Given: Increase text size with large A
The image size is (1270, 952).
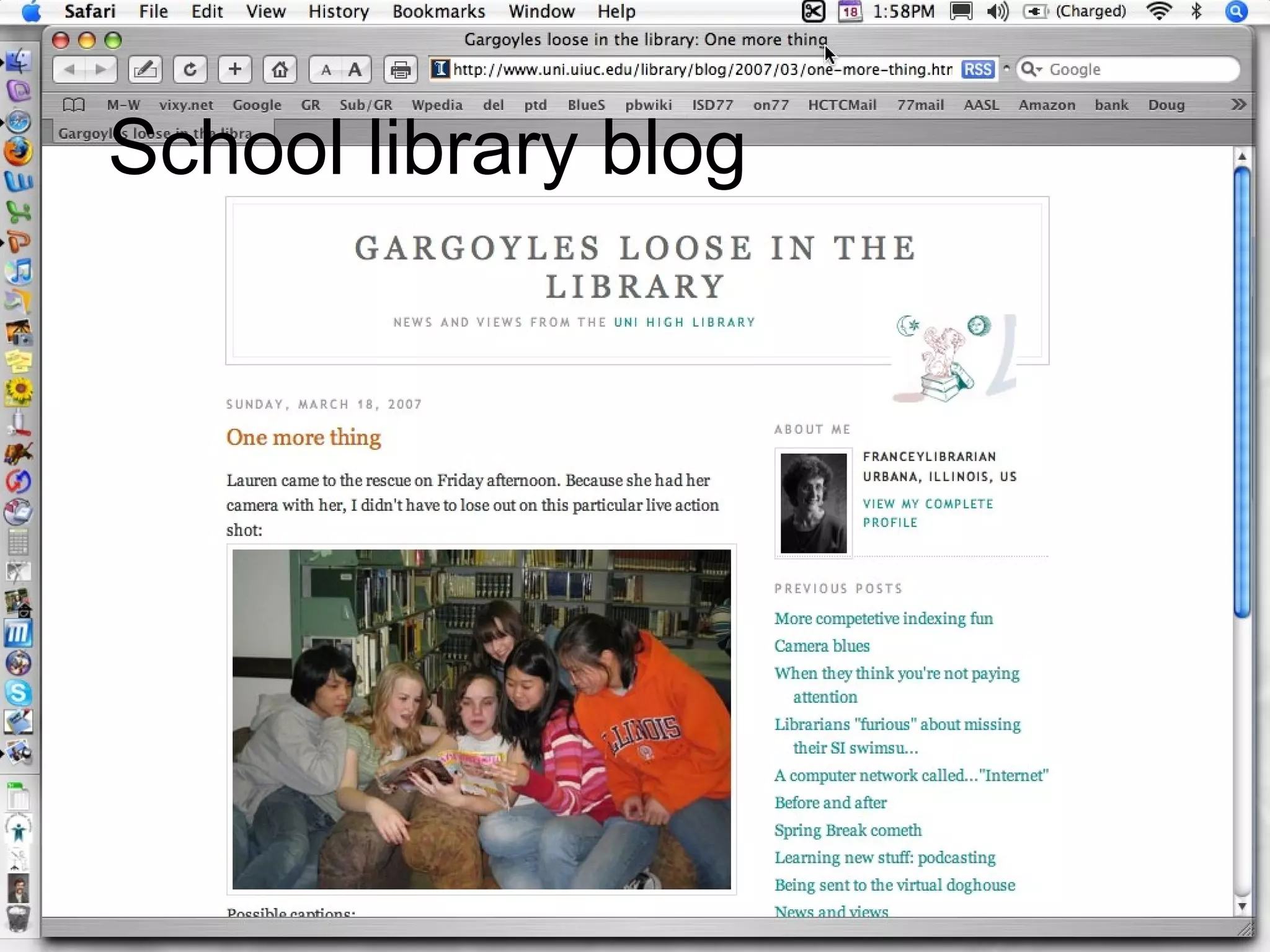Looking at the screenshot, I should pos(355,70).
